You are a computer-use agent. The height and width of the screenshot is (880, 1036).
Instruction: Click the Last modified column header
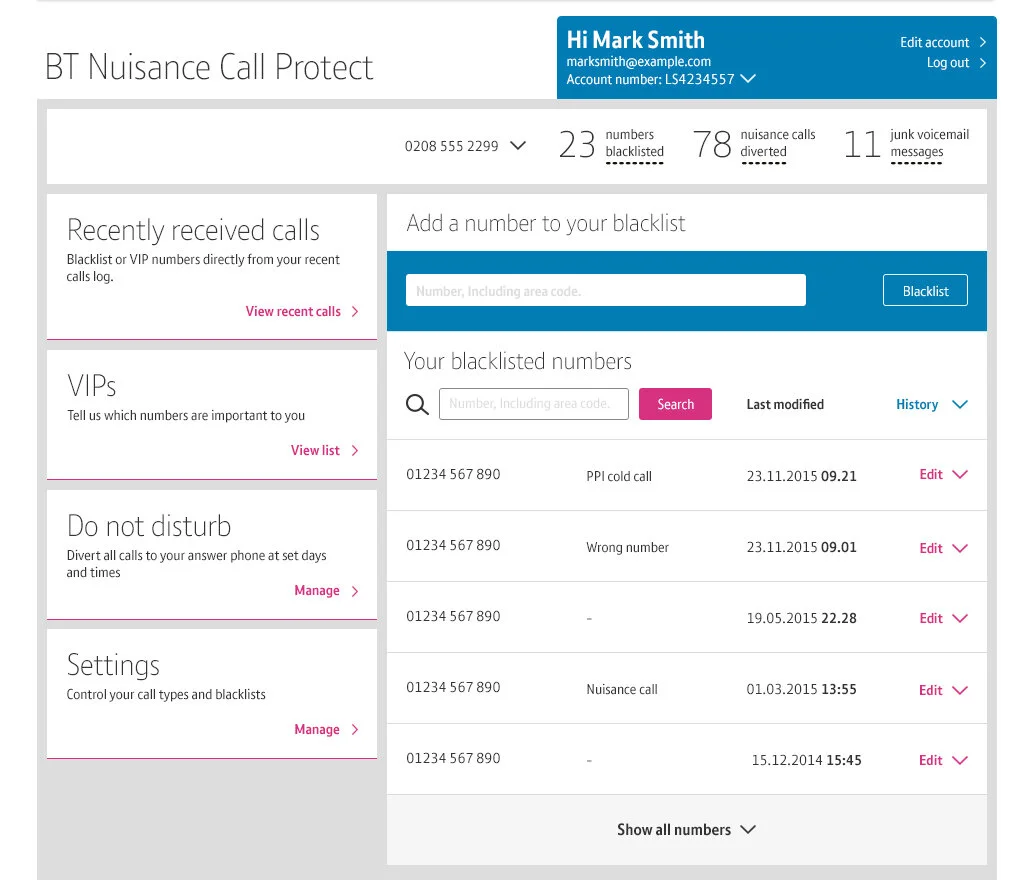(785, 404)
